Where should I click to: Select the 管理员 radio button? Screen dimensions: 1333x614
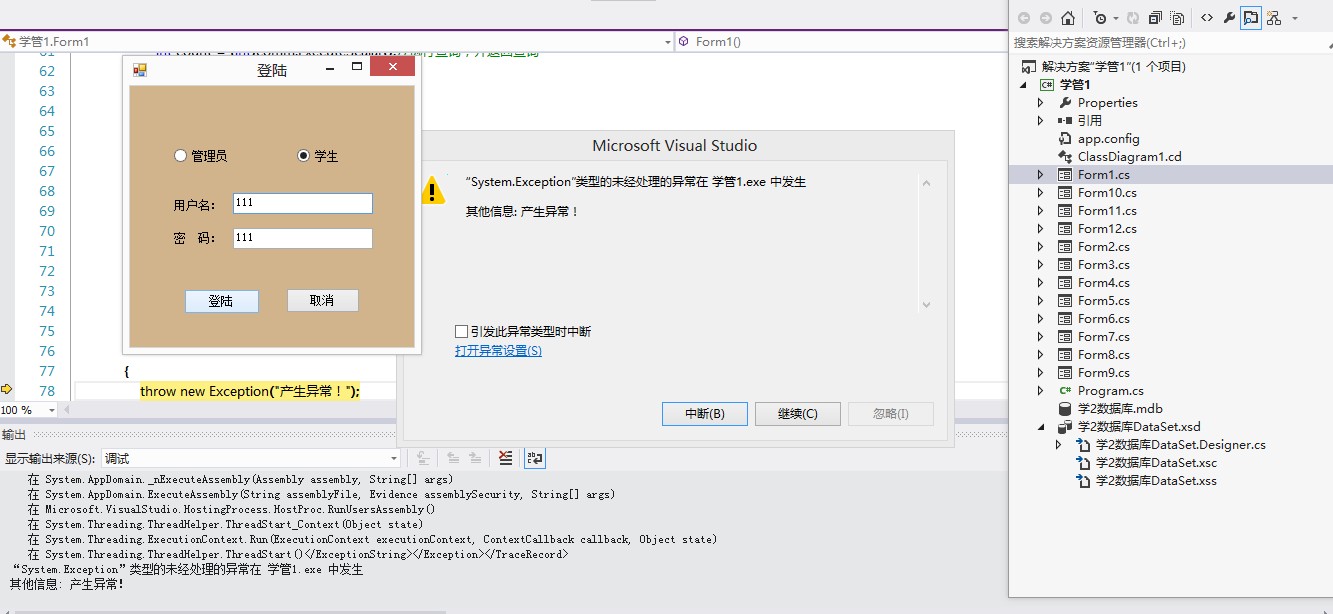click(x=180, y=156)
